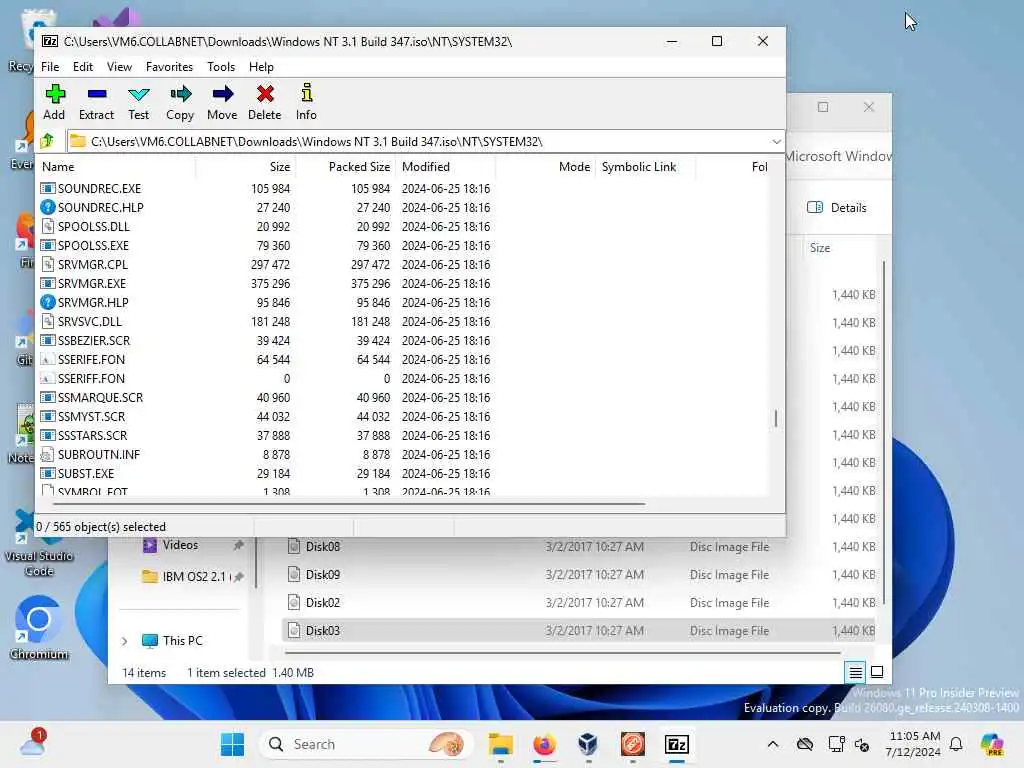Switch to 7-Zip on the taskbar
Screen dimensions: 1024x768
[x=677, y=744]
